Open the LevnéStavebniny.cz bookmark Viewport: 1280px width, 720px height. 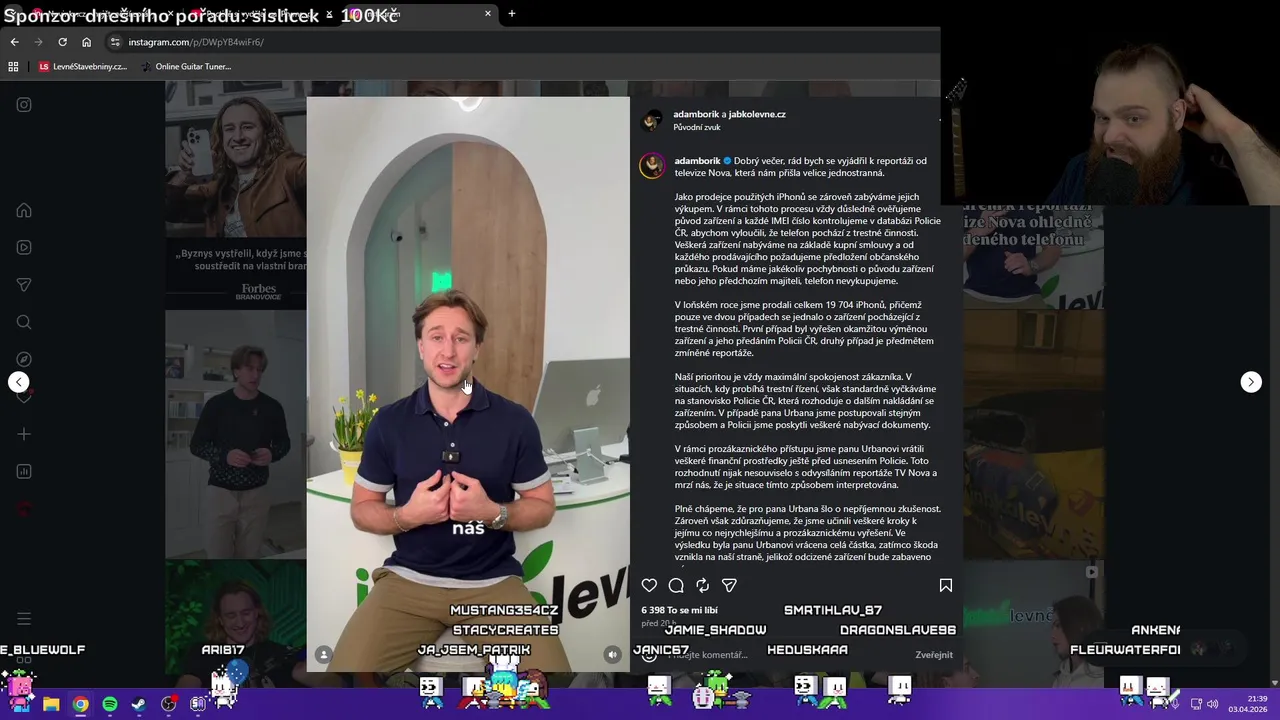pos(82,67)
